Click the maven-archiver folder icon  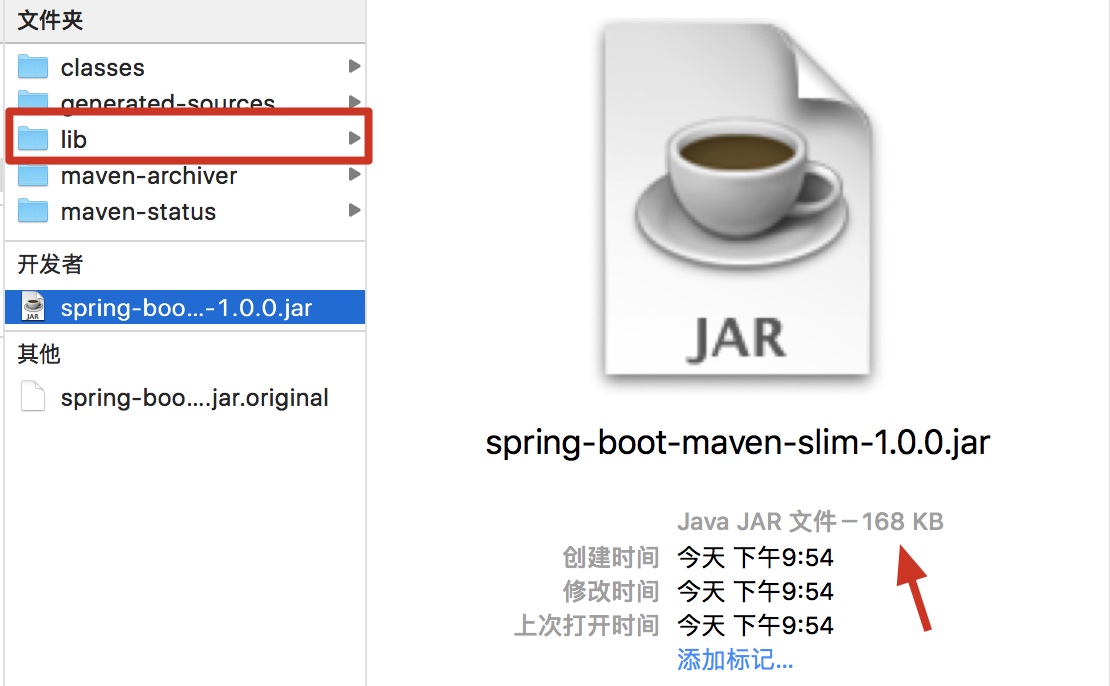click(33, 175)
